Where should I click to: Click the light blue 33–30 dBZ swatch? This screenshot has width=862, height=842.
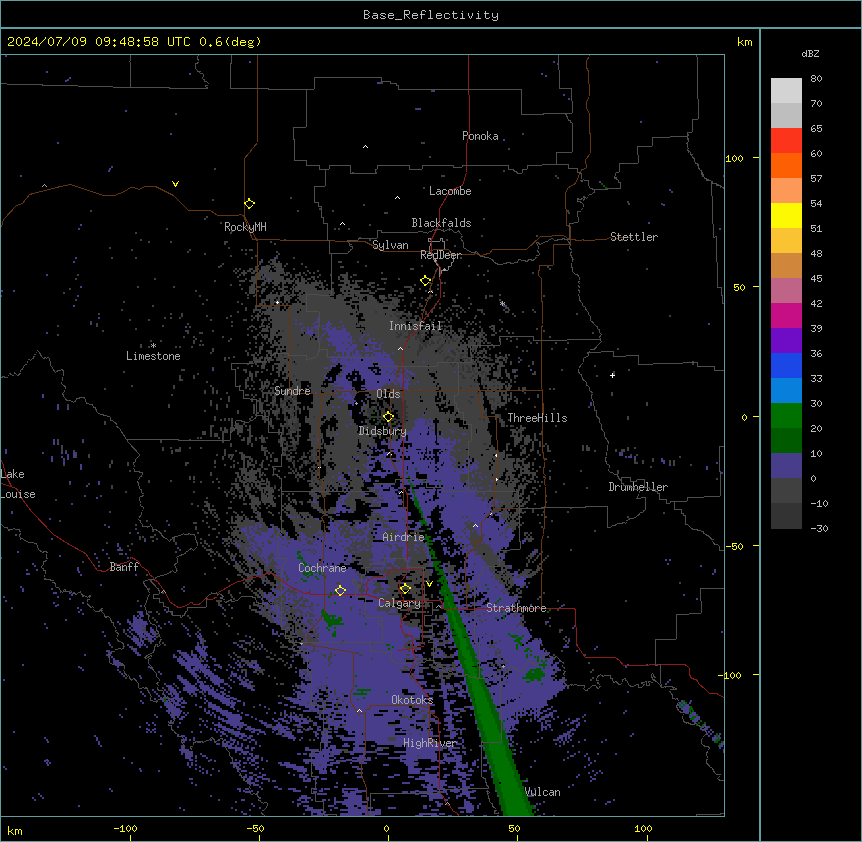click(786, 390)
